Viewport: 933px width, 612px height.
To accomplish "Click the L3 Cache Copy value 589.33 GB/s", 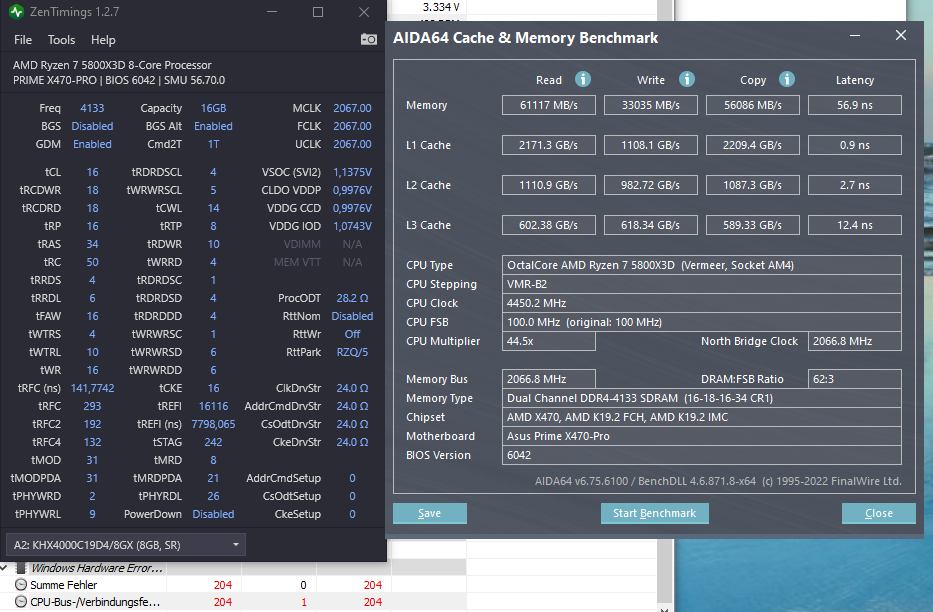I will [753, 225].
